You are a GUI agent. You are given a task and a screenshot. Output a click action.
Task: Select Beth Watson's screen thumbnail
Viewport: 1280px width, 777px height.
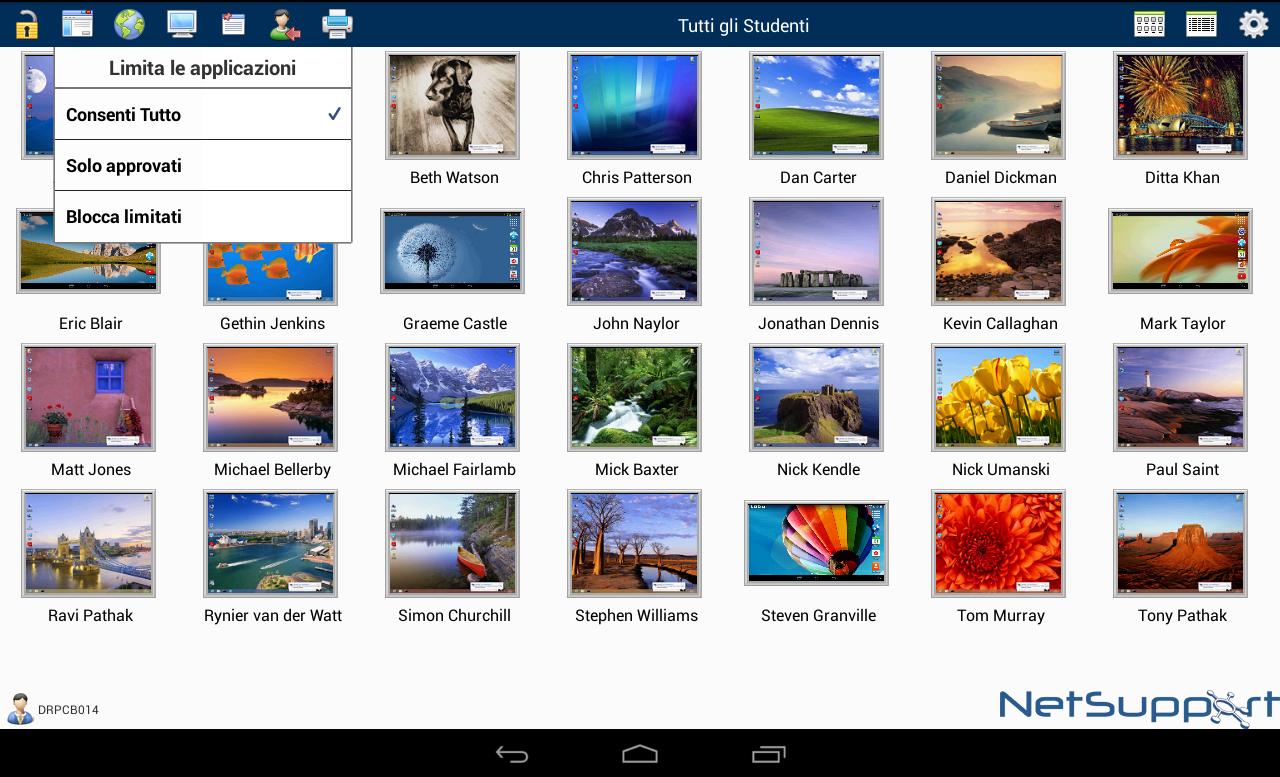pyautogui.click(x=453, y=106)
